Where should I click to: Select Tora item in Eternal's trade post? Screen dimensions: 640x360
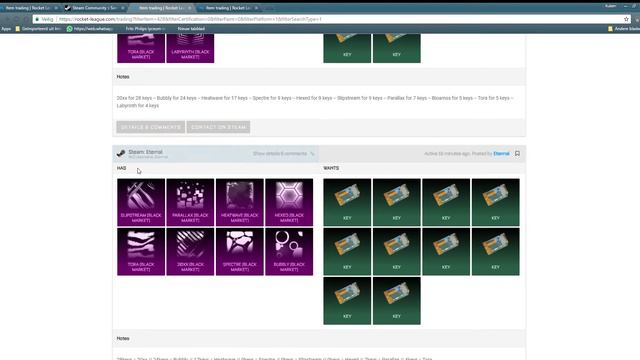pyautogui.click(x=141, y=251)
